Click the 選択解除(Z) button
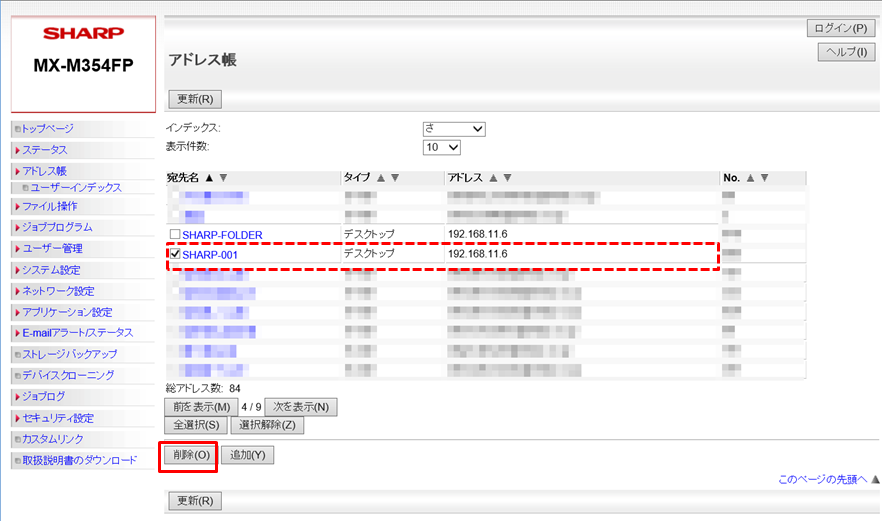 coord(267,425)
